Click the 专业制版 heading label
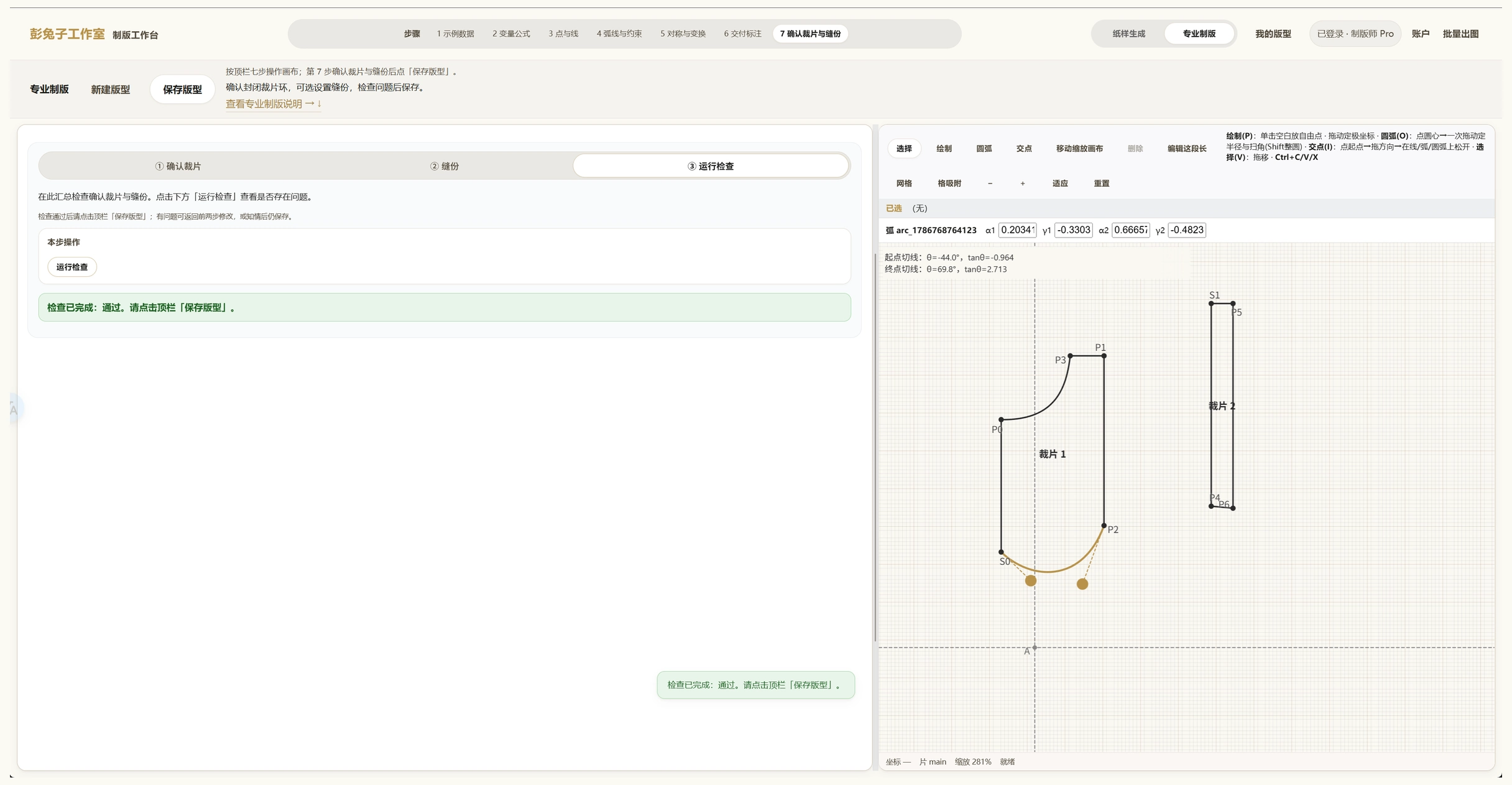Viewport: 1512px width, 785px height. (x=49, y=90)
